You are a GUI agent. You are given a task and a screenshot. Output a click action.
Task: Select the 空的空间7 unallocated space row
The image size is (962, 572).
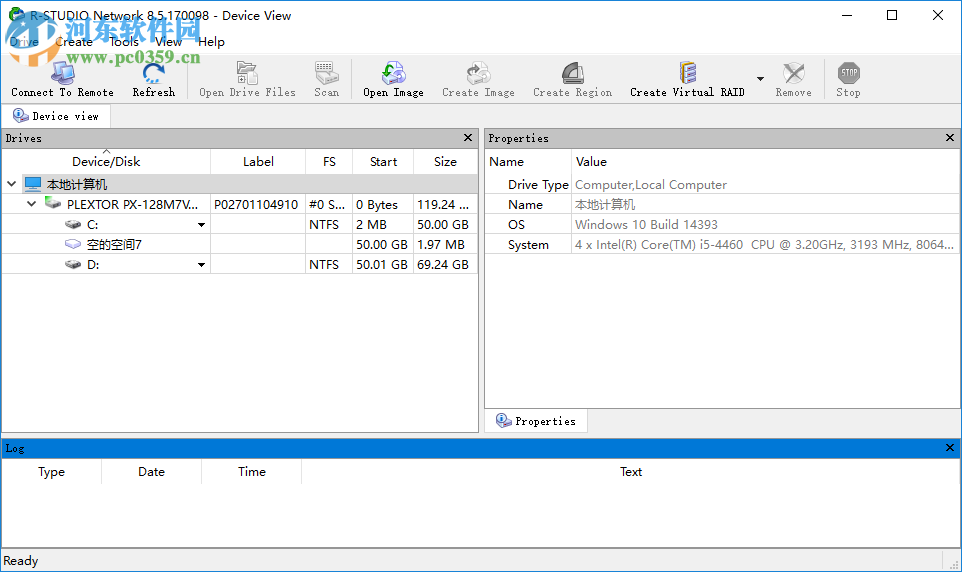(114, 245)
